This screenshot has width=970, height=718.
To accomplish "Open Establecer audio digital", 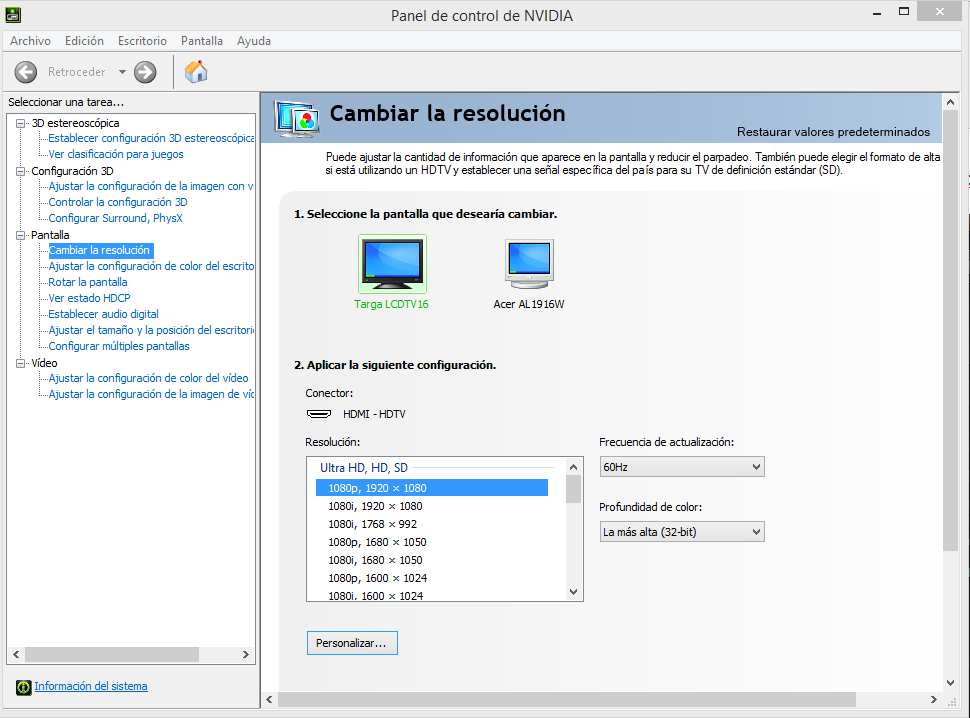I will pyautogui.click(x=103, y=315).
